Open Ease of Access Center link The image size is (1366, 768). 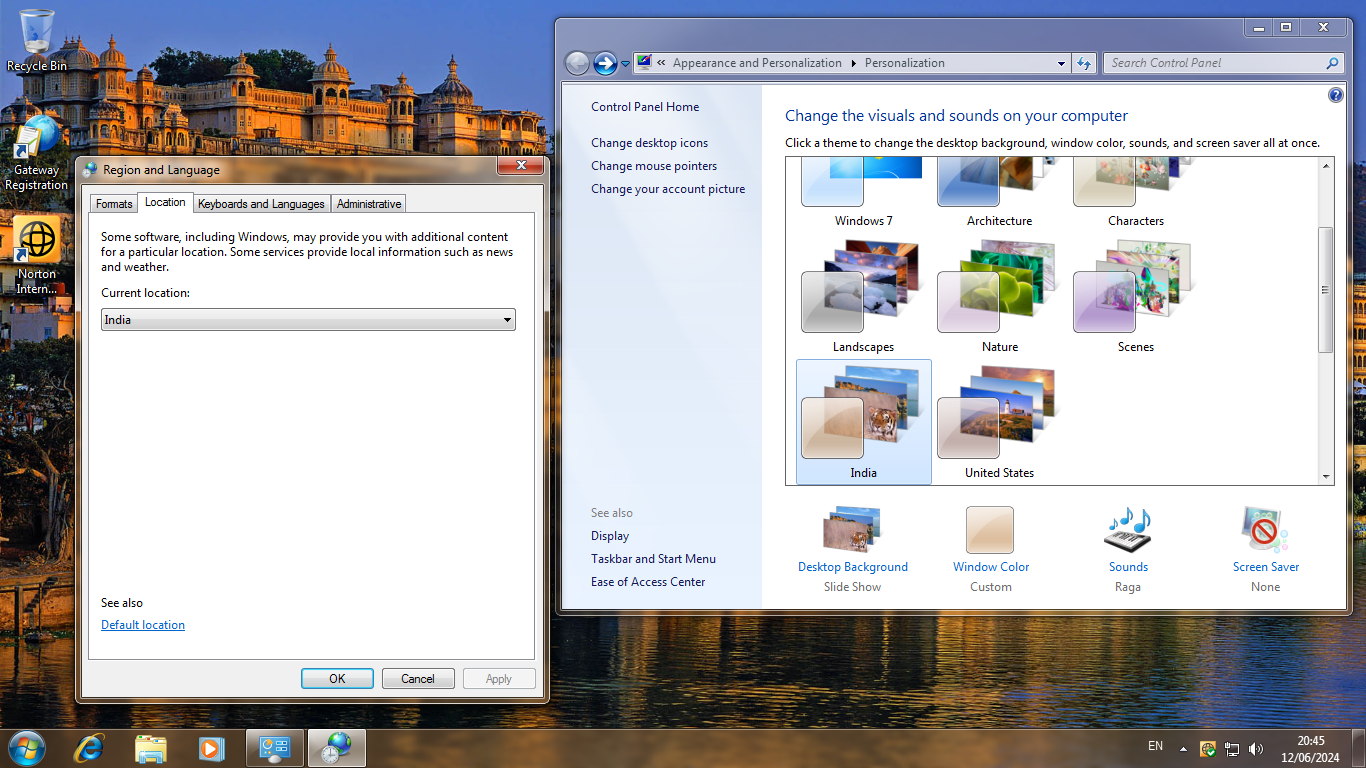click(648, 582)
